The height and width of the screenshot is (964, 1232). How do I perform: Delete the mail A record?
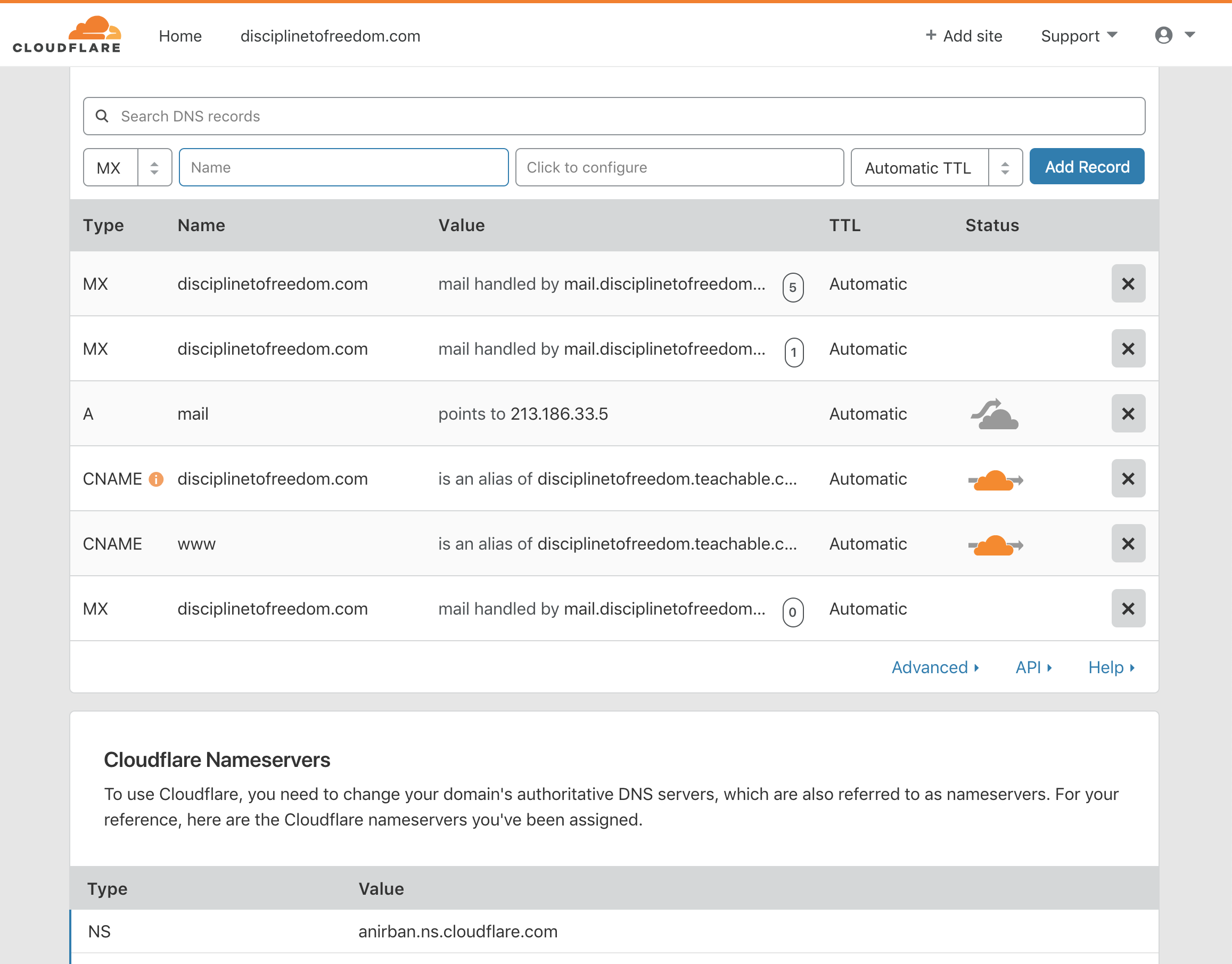[x=1128, y=414]
